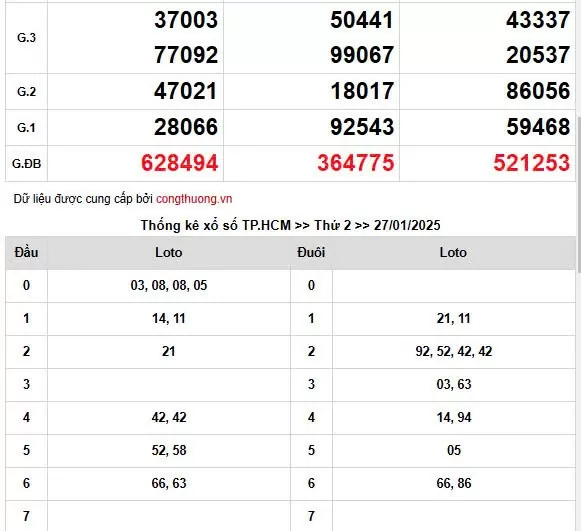Click third-prize number 37003
The width and height of the screenshot is (581, 531).
(186, 20)
